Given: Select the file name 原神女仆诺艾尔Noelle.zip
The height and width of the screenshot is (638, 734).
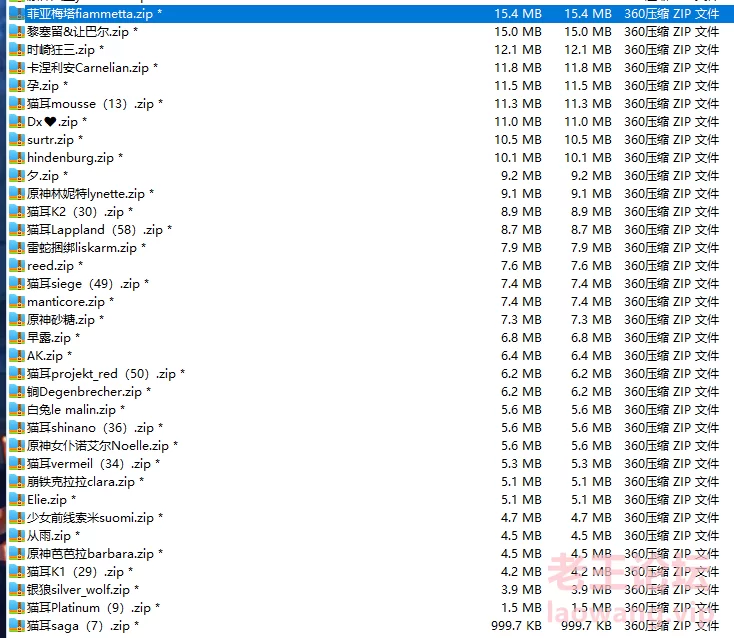Looking at the screenshot, I should (x=97, y=446).
